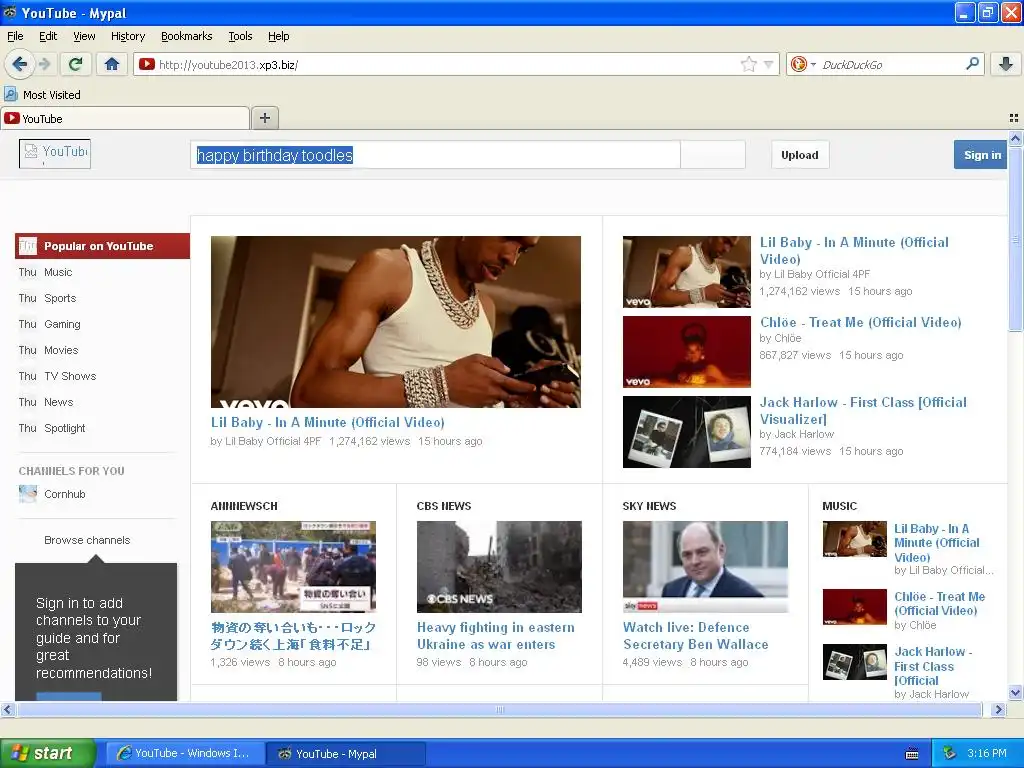1024x768 pixels.
Task: Open the News category in the sidebar
Action: [59, 402]
